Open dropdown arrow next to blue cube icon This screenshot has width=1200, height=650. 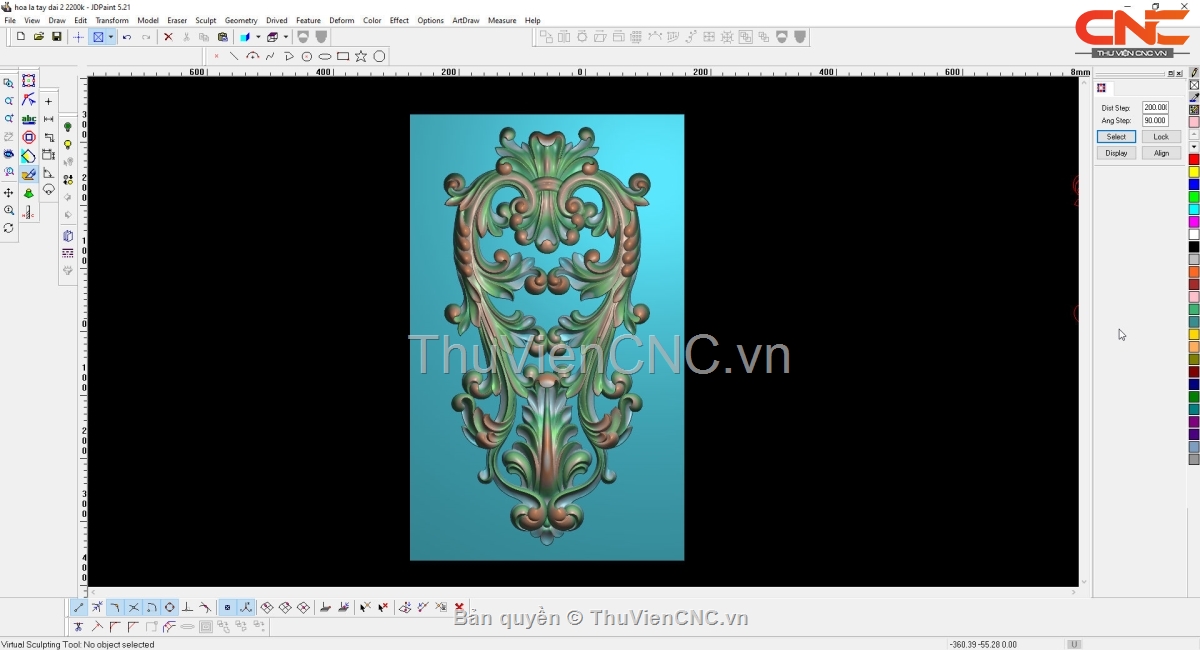[x=258, y=37]
